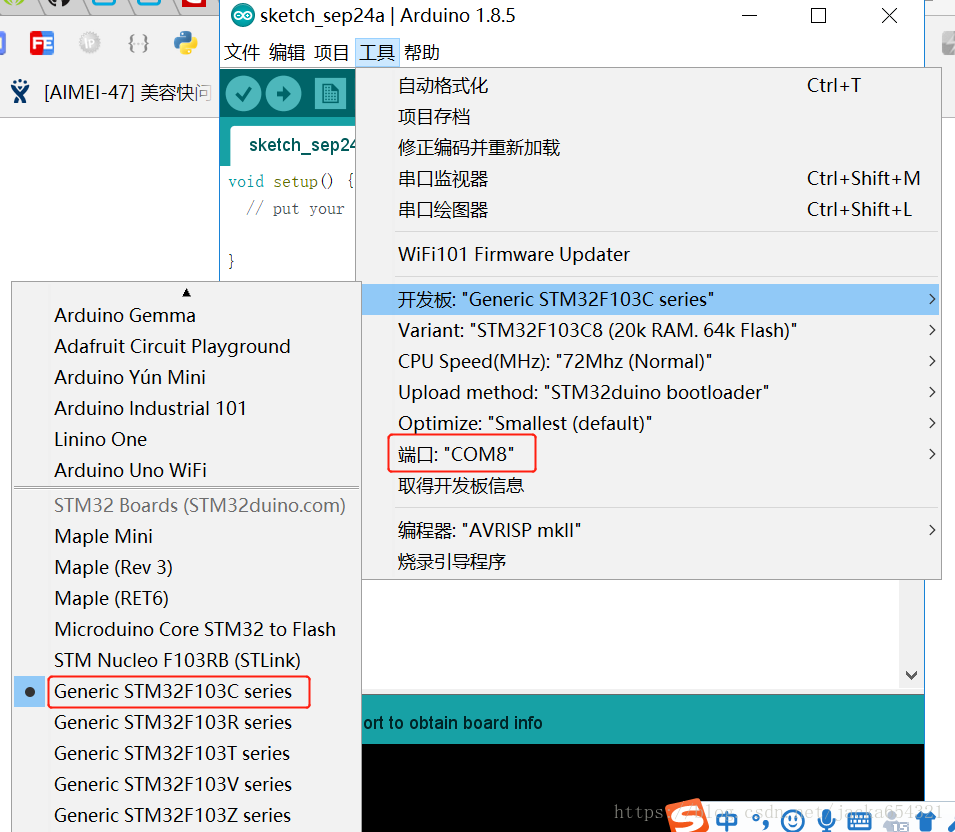This screenshot has width=955, height=832.
Task: Select the sketch_sep24a editor tab
Action: pos(292,145)
